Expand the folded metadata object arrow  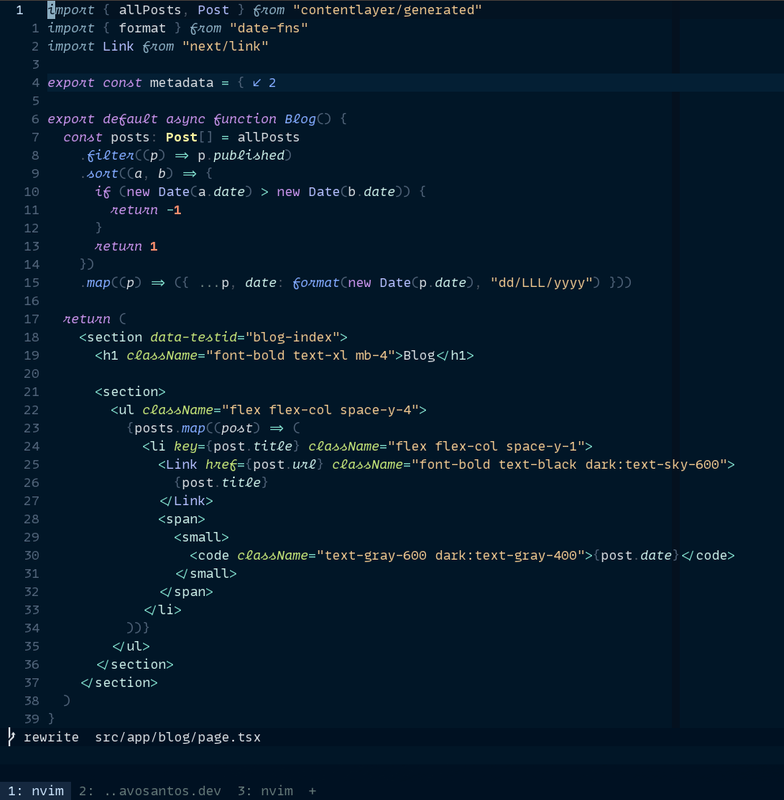(x=257, y=83)
